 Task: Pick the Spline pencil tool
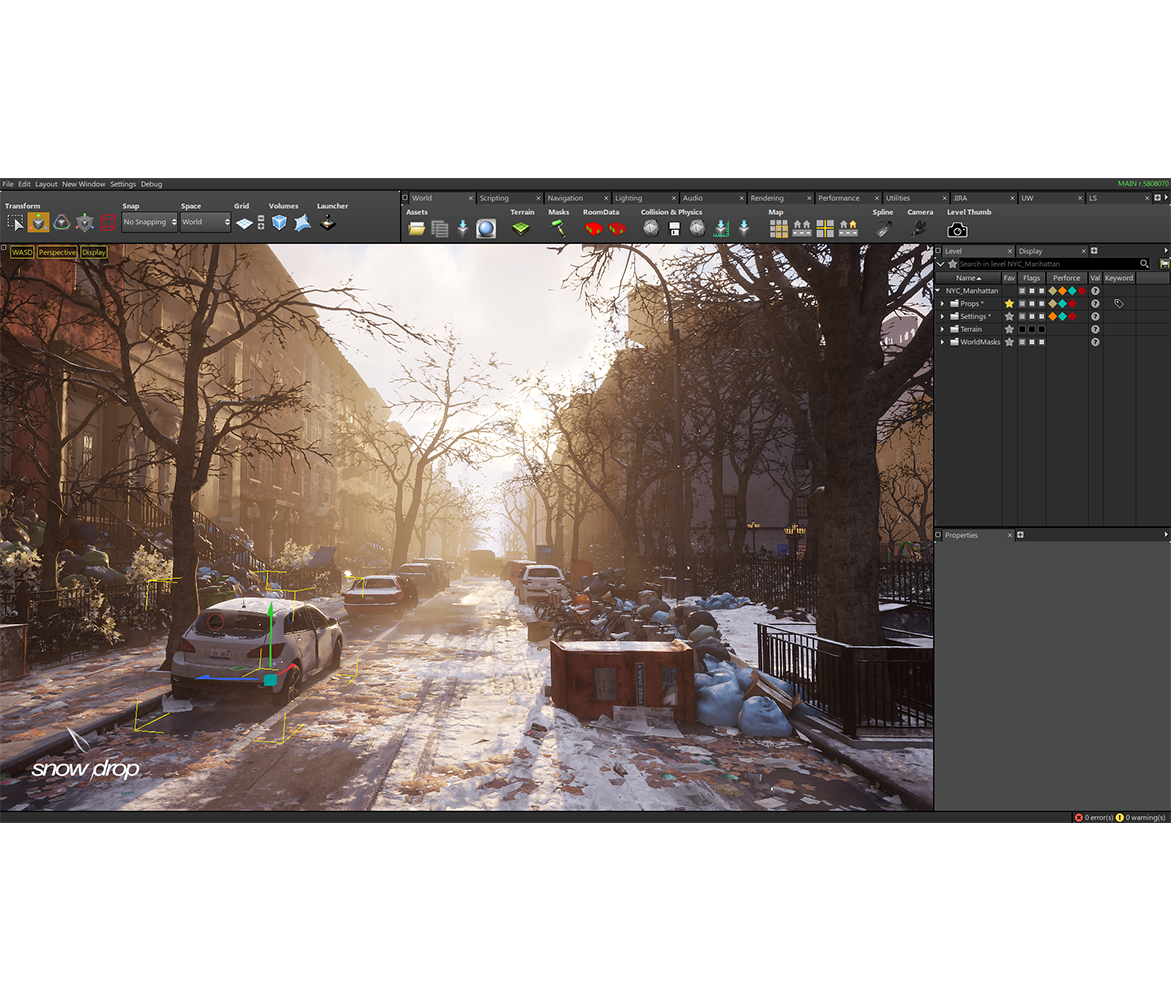(884, 229)
